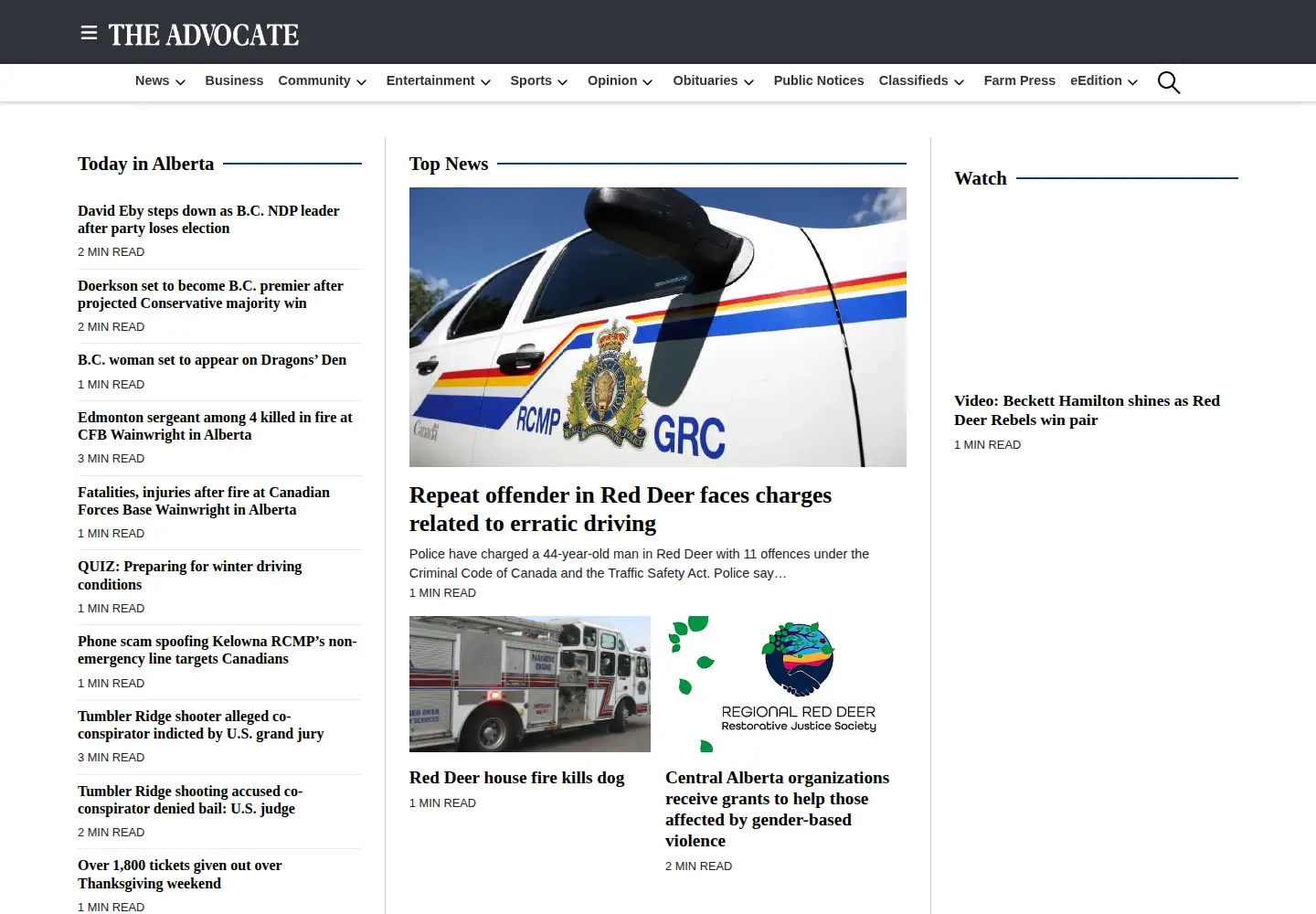Expand the Obituaries dropdown chevron
The width and height of the screenshot is (1316, 914).
pyautogui.click(x=748, y=82)
